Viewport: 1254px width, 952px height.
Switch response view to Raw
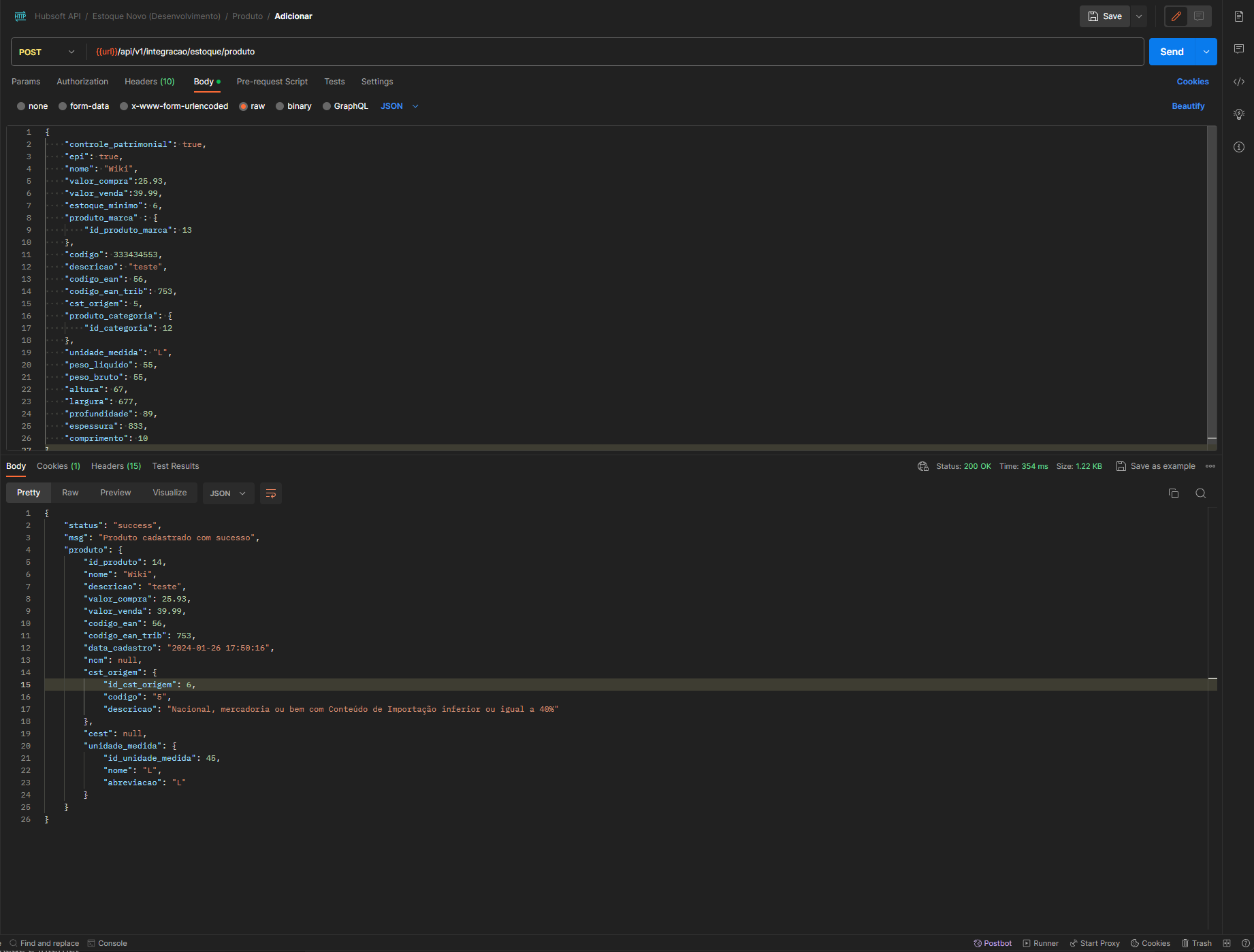click(70, 493)
